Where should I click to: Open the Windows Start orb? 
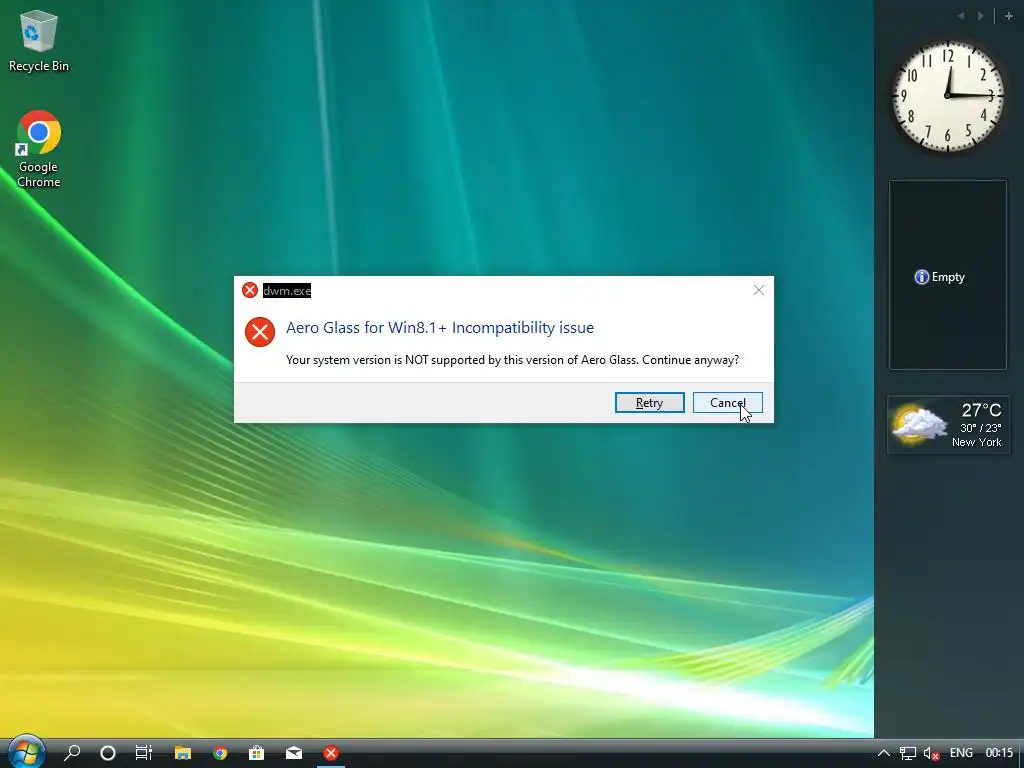(x=26, y=752)
